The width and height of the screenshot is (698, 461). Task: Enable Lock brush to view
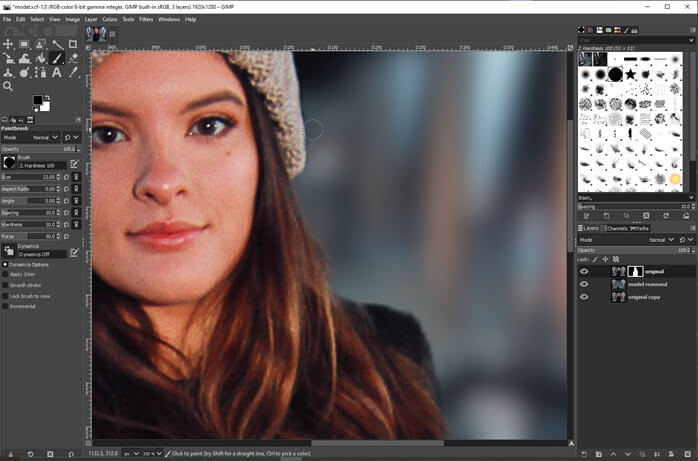coord(5,296)
